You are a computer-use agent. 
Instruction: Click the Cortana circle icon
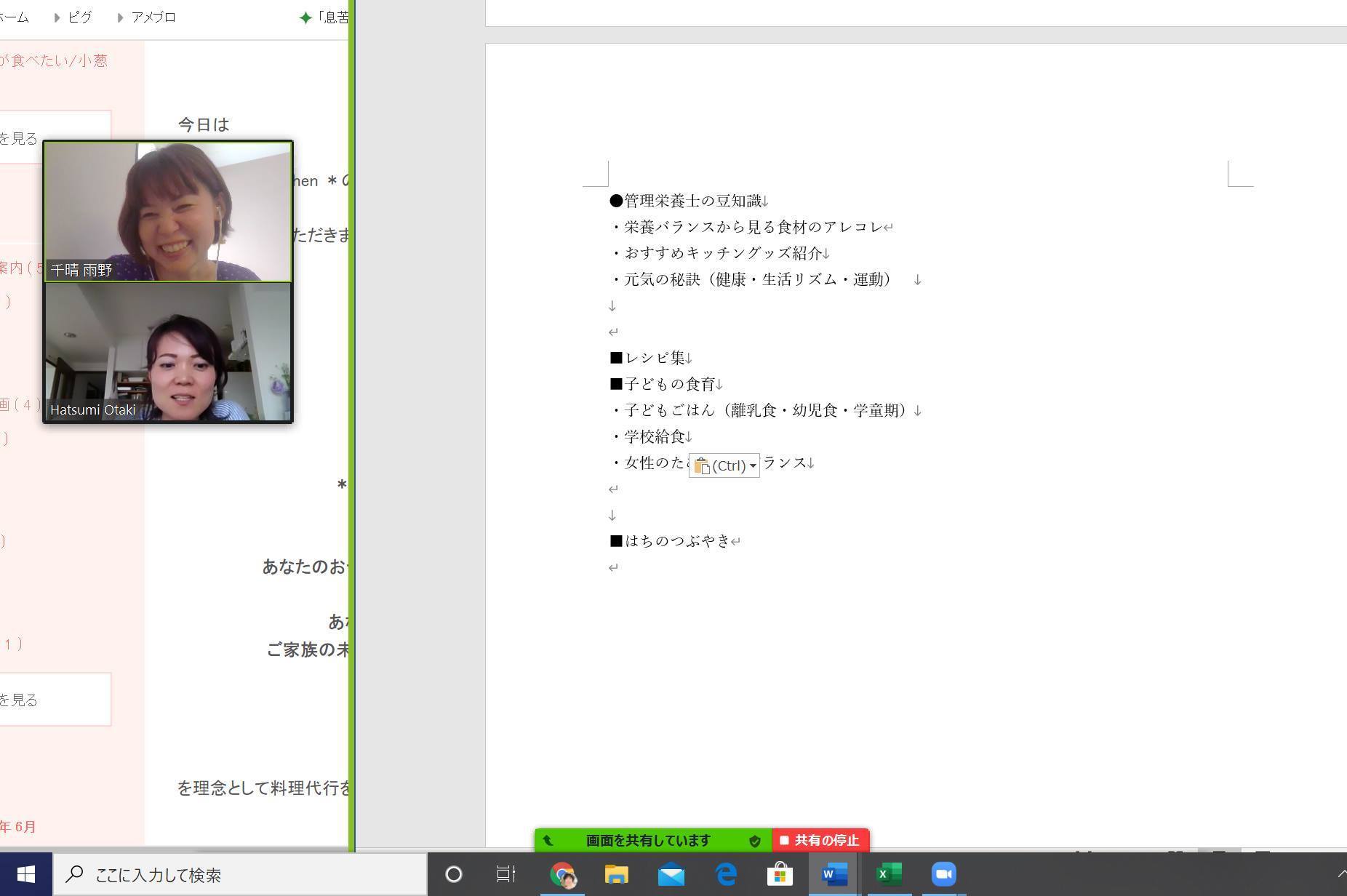coord(453,873)
